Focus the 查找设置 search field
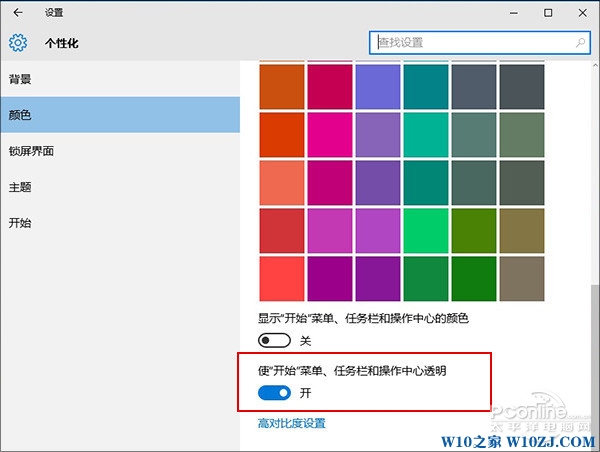The height and width of the screenshot is (452, 600). 479,42
